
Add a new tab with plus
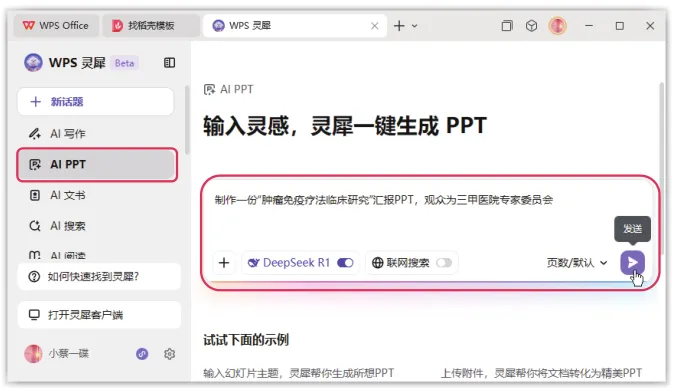point(399,26)
